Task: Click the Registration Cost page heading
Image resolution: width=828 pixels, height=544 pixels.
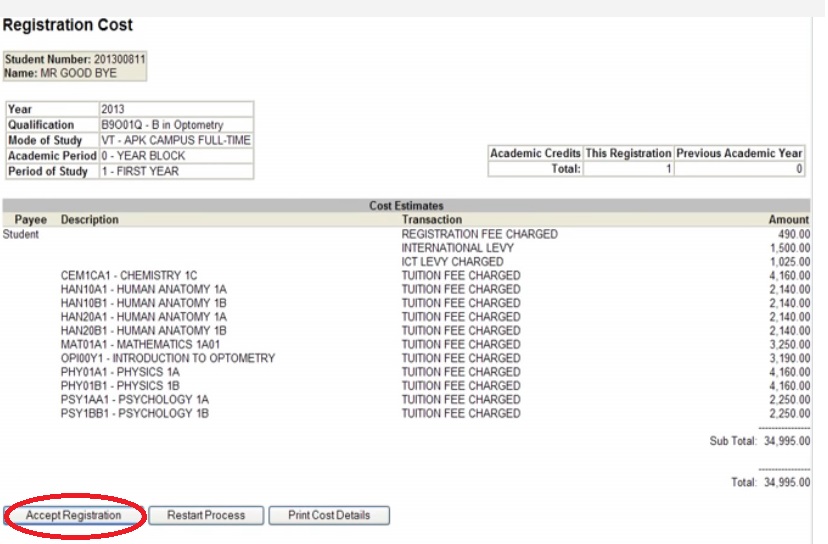Action: tap(68, 24)
